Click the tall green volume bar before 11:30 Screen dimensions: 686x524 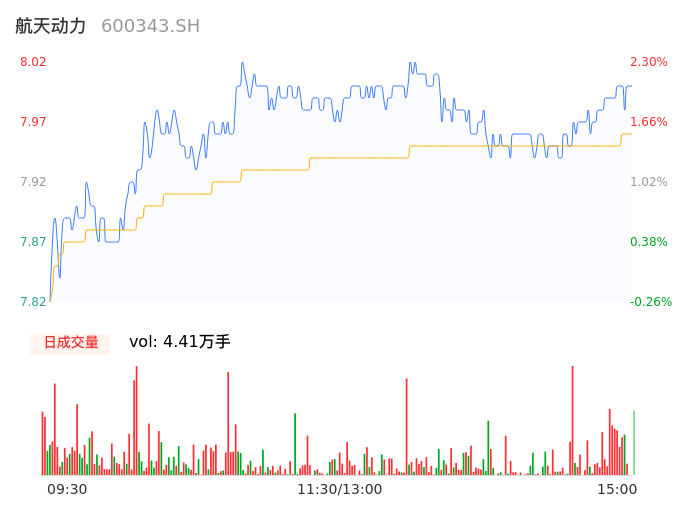point(295,445)
